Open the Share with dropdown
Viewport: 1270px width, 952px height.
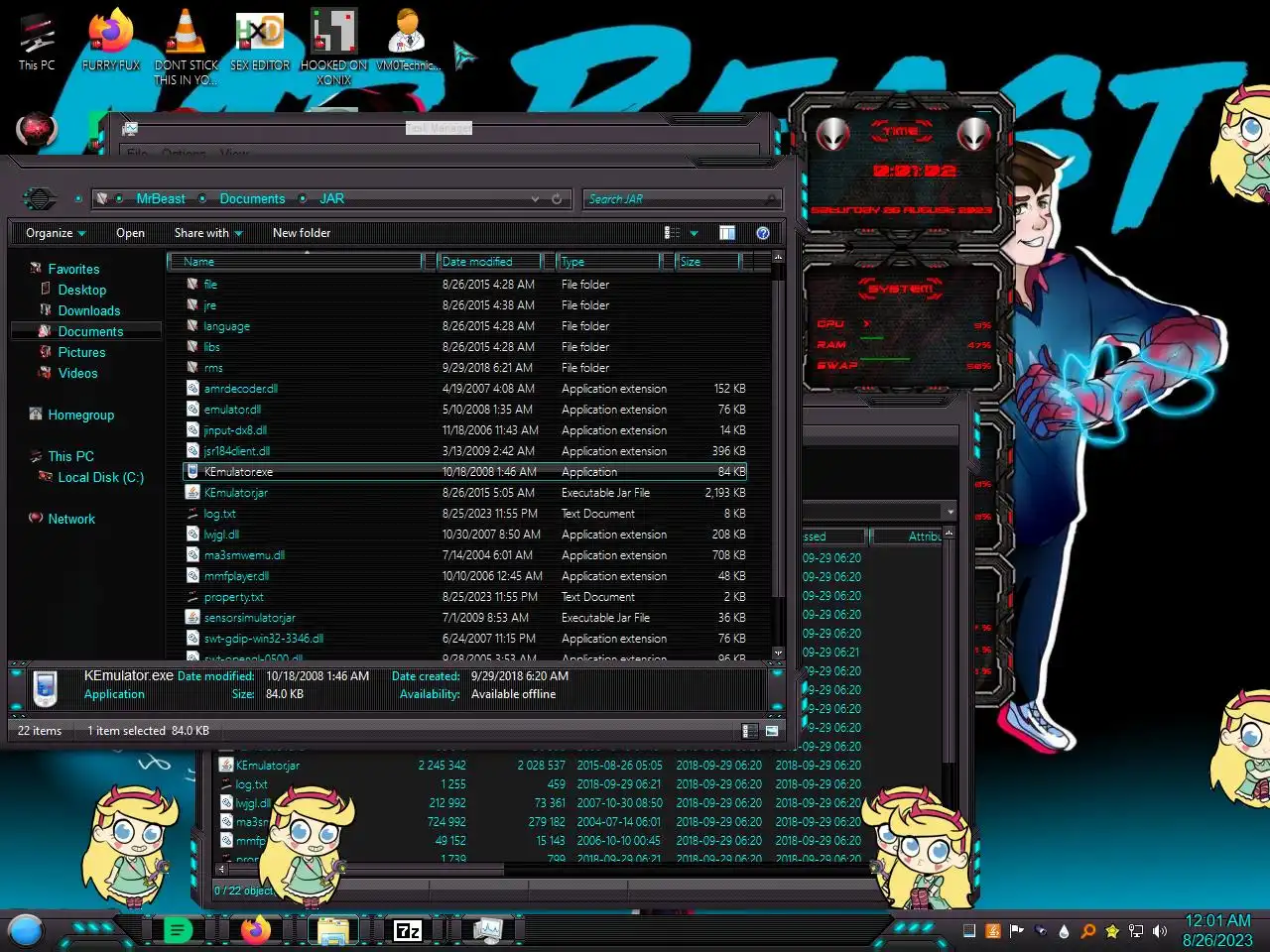pyautogui.click(x=208, y=233)
